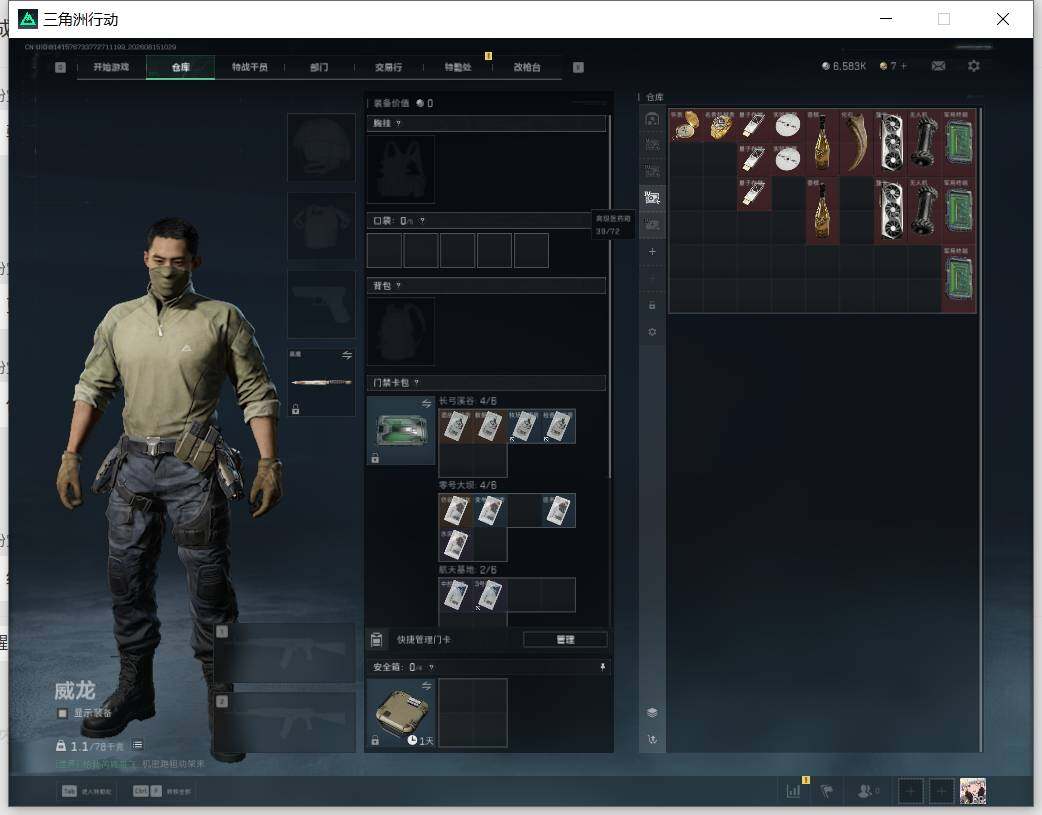Click the stash lock icon in sidebar
The width and height of the screenshot is (1042, 815).
653,305
